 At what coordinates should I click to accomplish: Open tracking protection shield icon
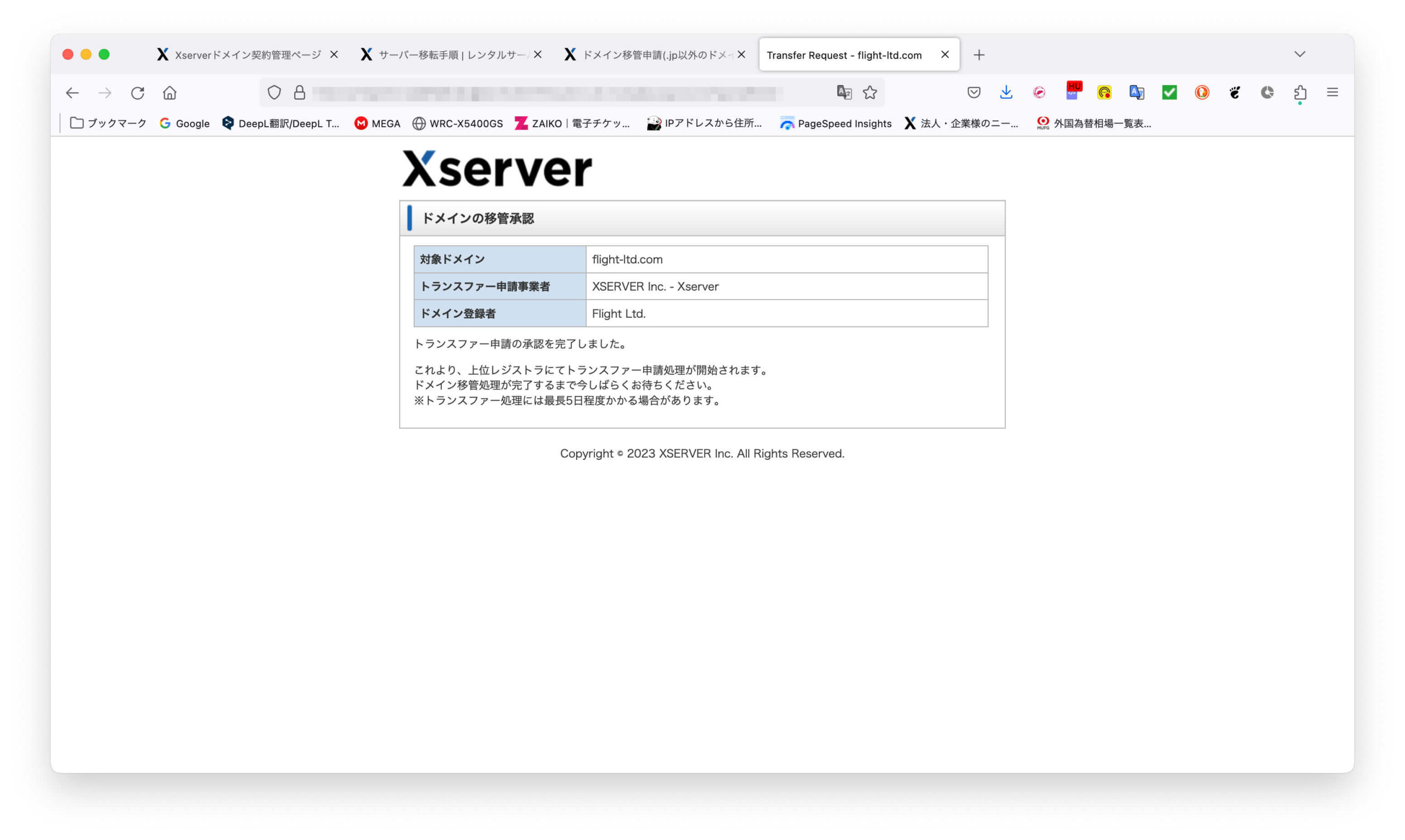click(274, 92)
